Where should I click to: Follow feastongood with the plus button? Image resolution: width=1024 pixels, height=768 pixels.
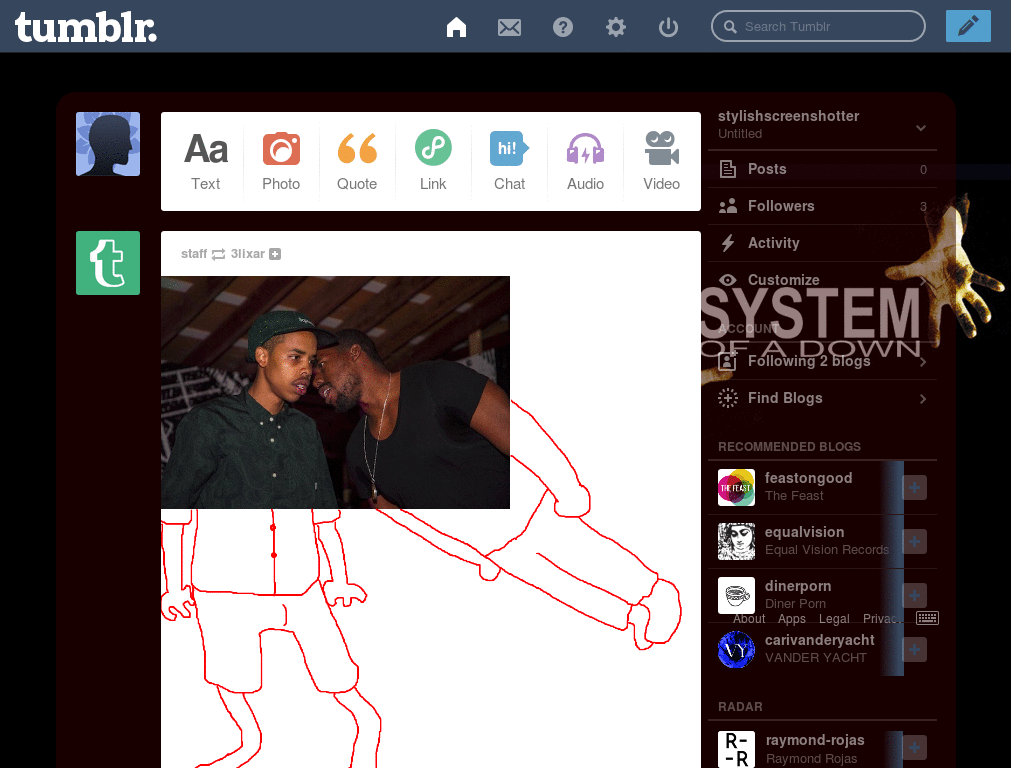[x=914, y=487]
